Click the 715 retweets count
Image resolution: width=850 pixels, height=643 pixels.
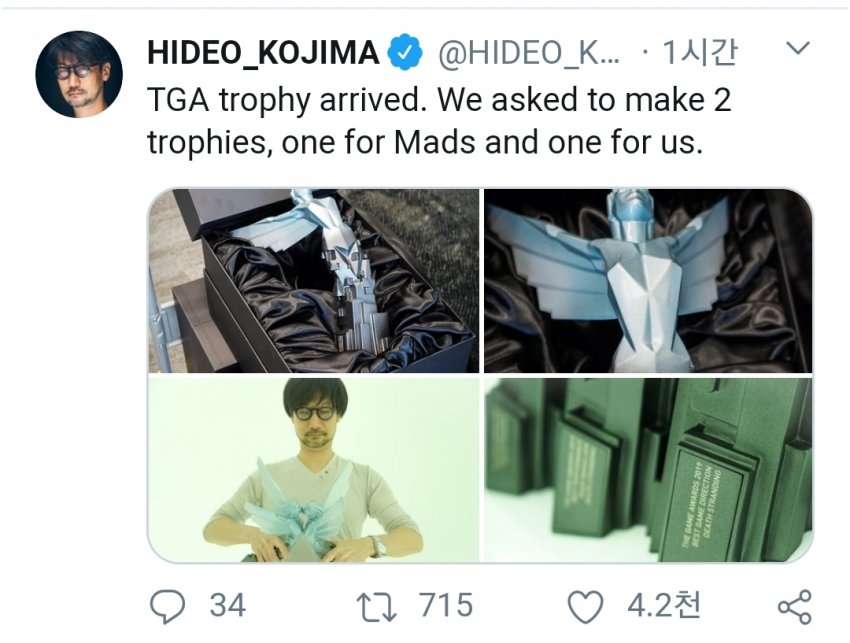tap(446, 606)
